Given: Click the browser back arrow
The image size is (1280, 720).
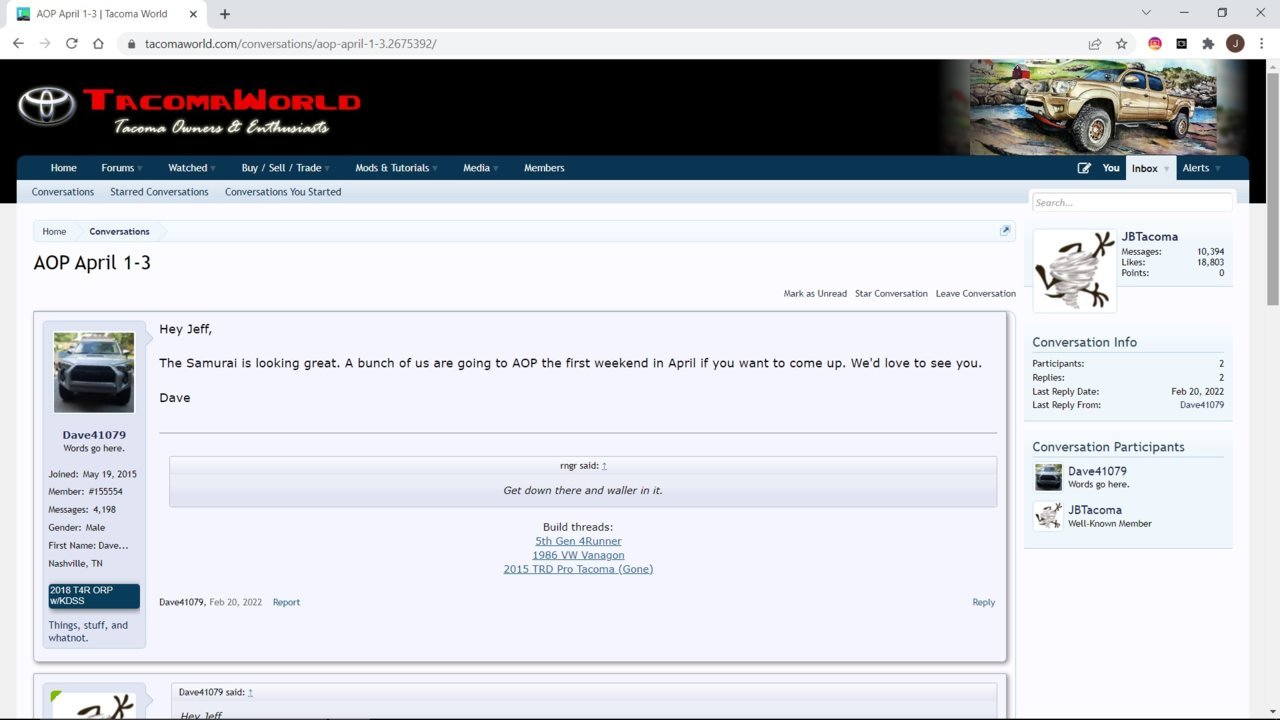Looking at the screenshot, I should [x=18, y=44].
